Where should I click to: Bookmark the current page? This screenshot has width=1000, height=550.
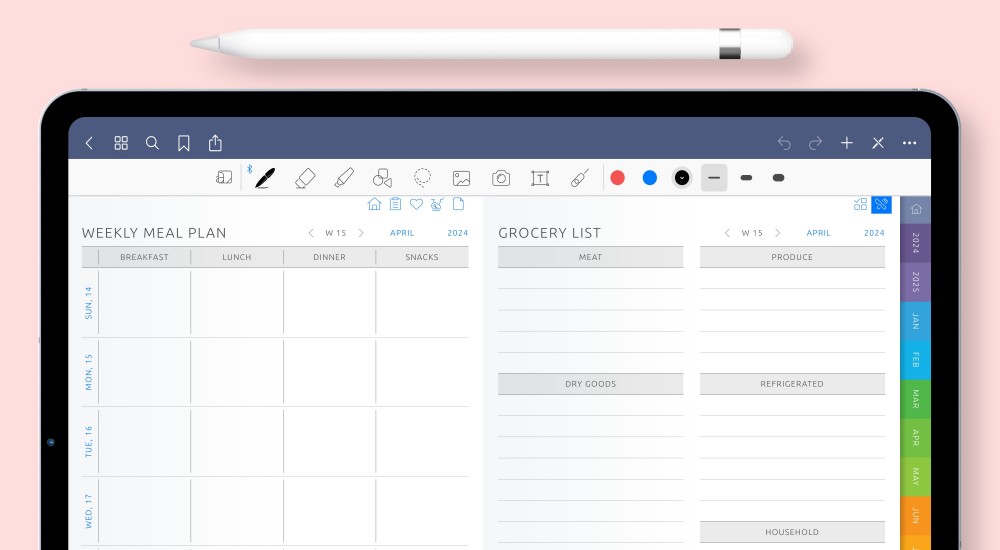[184, 143]
